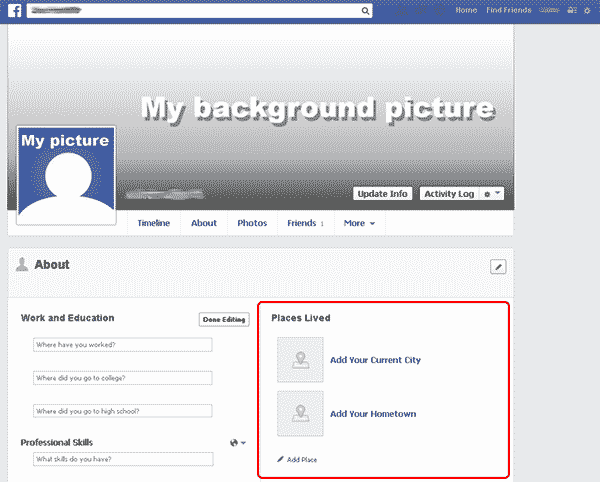
Task: Click the 'My picture' profile photo
Action: click(66, 175)
